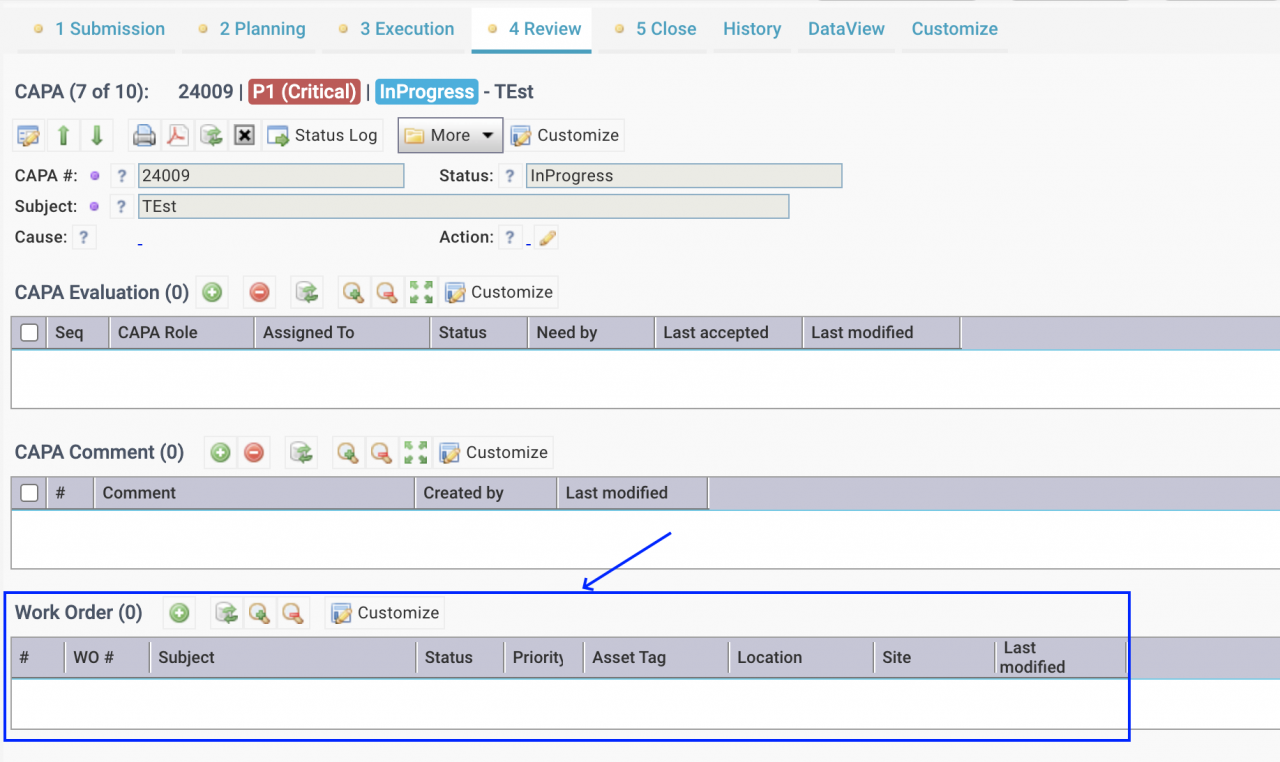Image resolution: width=1280 pixels, height=762 pixels.
Task: Remove selected CAPA Comment
Action: [253, 452]
